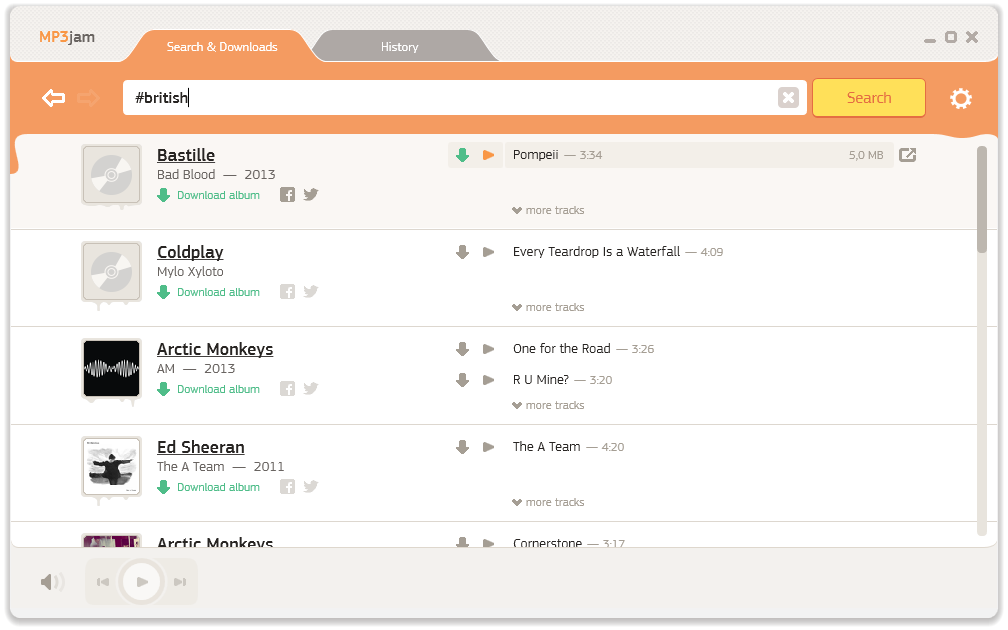Share Coldplay album on Facebook
Screen dimensions: 1008x630
coord(287,292)
